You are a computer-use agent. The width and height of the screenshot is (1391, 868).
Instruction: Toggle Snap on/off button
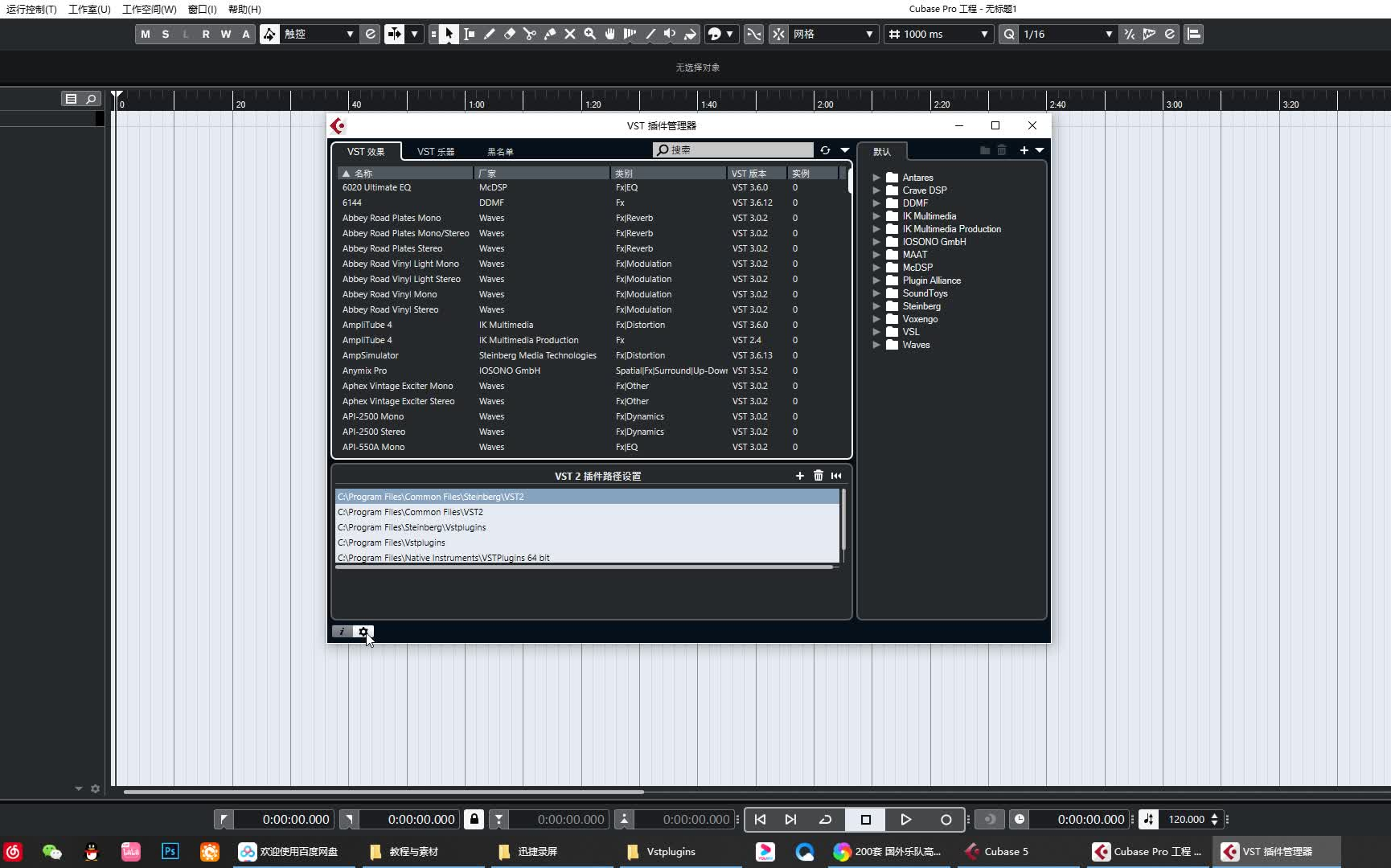pyautogui.click(x=778, y=34)
